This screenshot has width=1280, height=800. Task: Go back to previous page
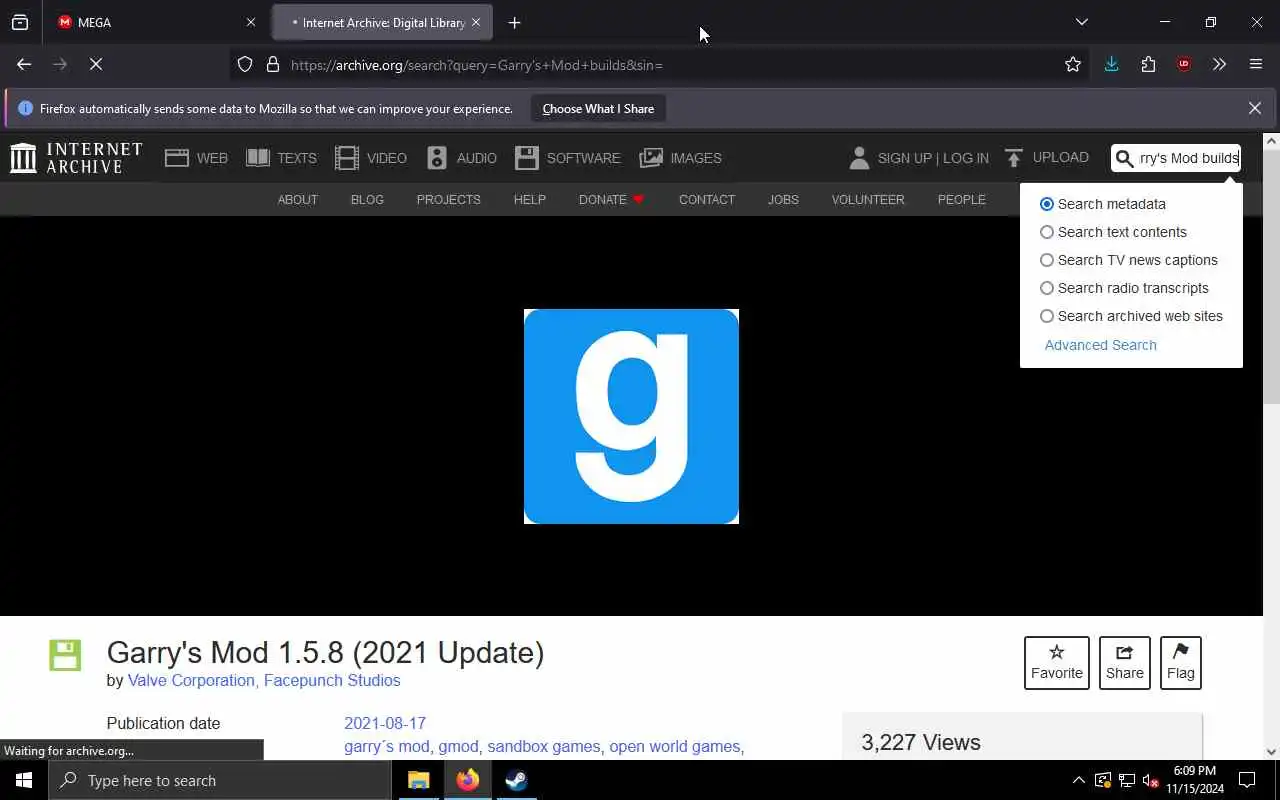coord(24,64)
